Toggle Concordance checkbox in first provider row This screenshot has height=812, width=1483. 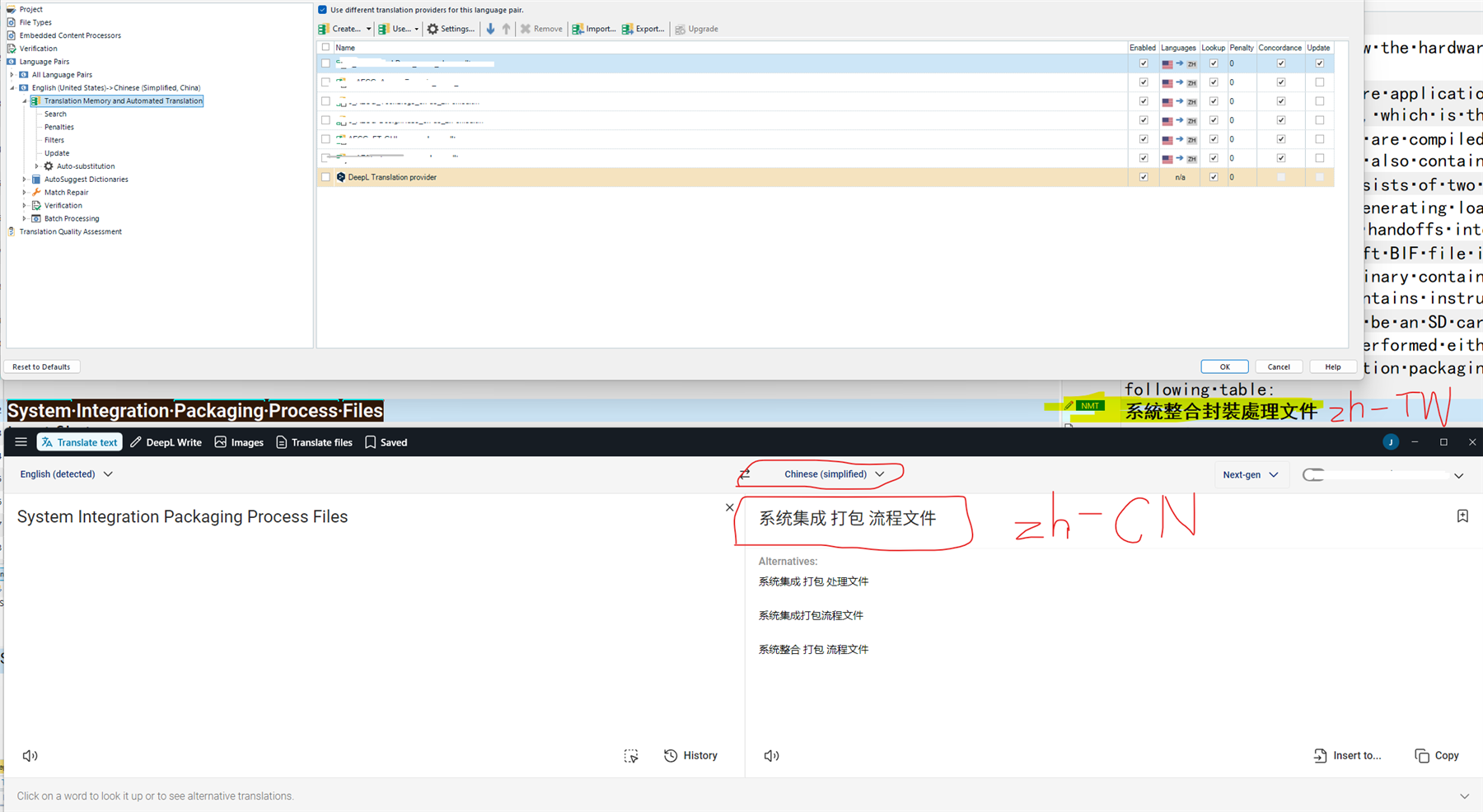click(1281, 63)
